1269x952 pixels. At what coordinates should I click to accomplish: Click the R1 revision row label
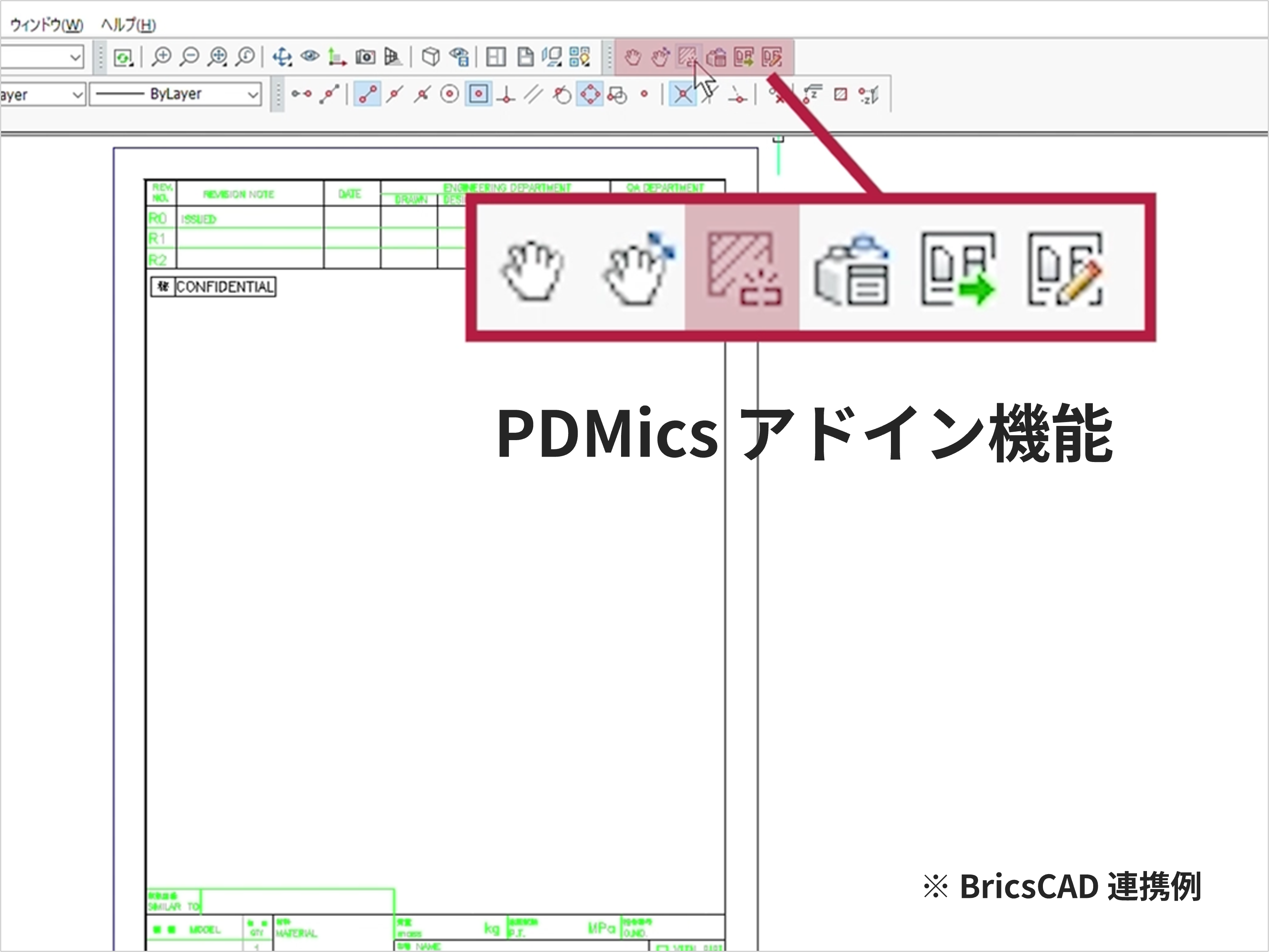pyautogui.click(x=157, y=239)
